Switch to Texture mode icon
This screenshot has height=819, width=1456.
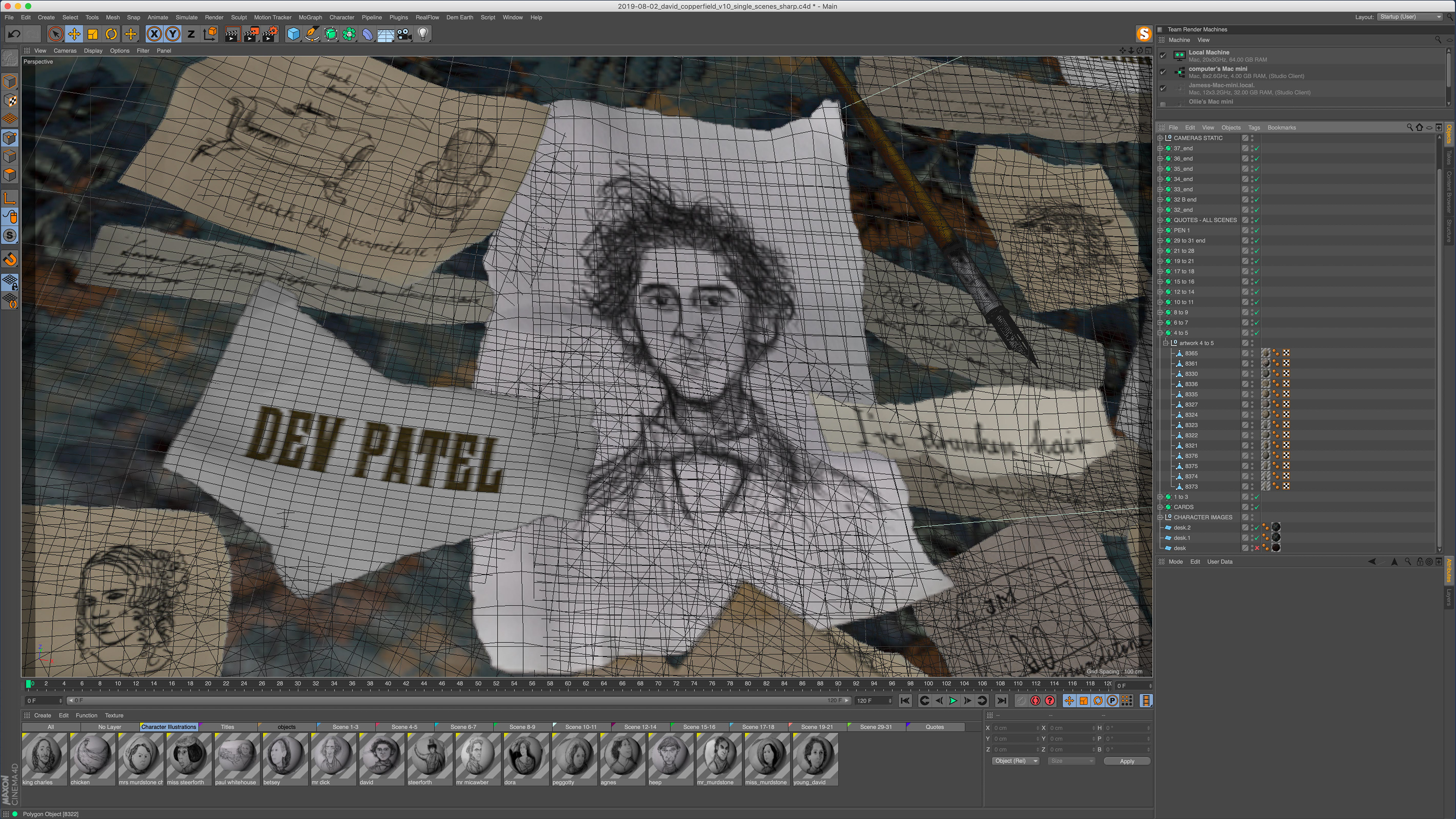(9, 100)
